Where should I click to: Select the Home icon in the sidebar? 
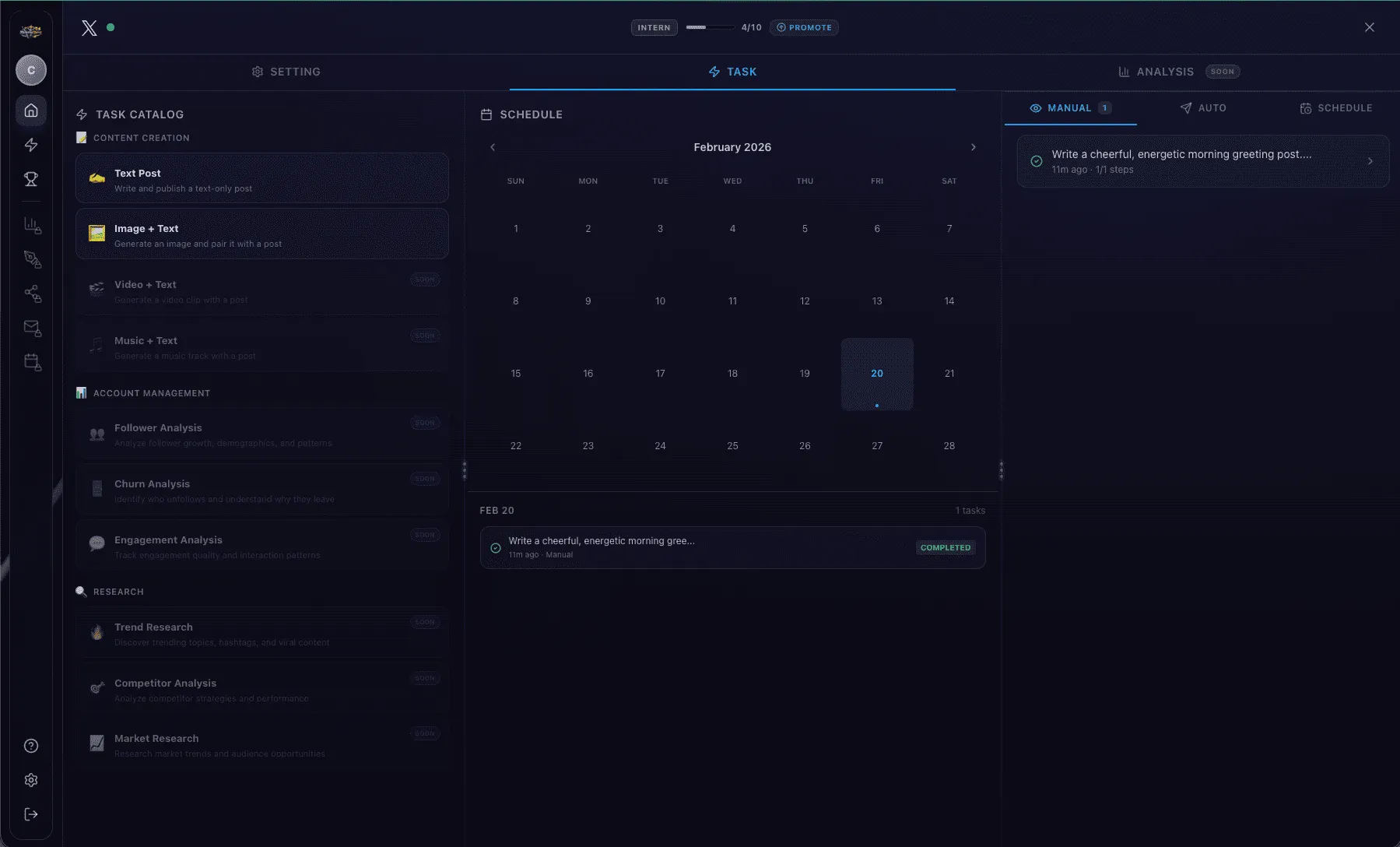[30, 111]
